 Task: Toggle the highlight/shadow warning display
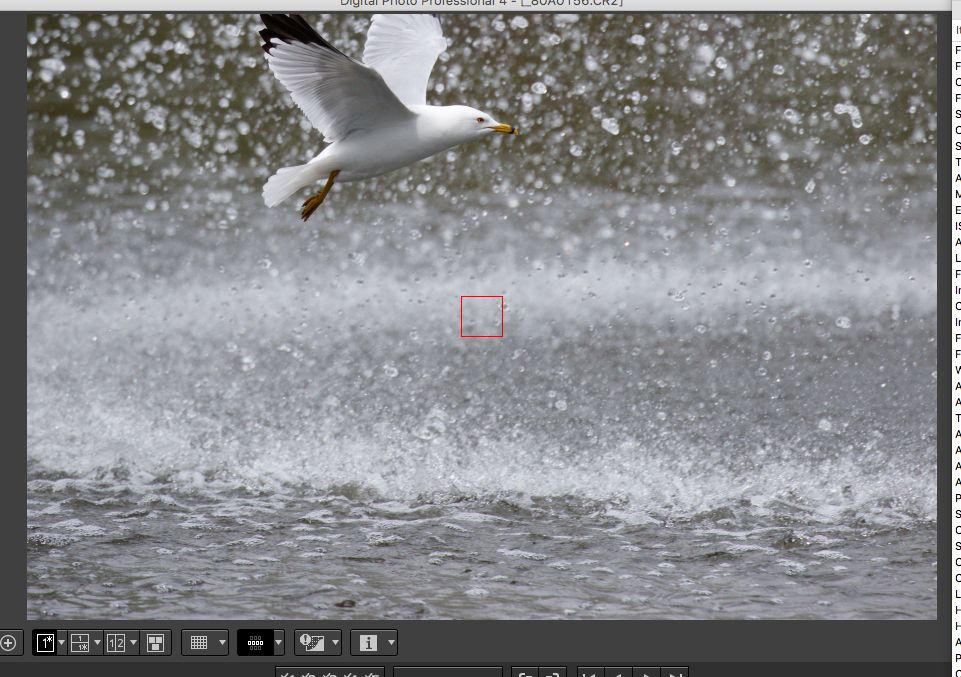point(312,643)
